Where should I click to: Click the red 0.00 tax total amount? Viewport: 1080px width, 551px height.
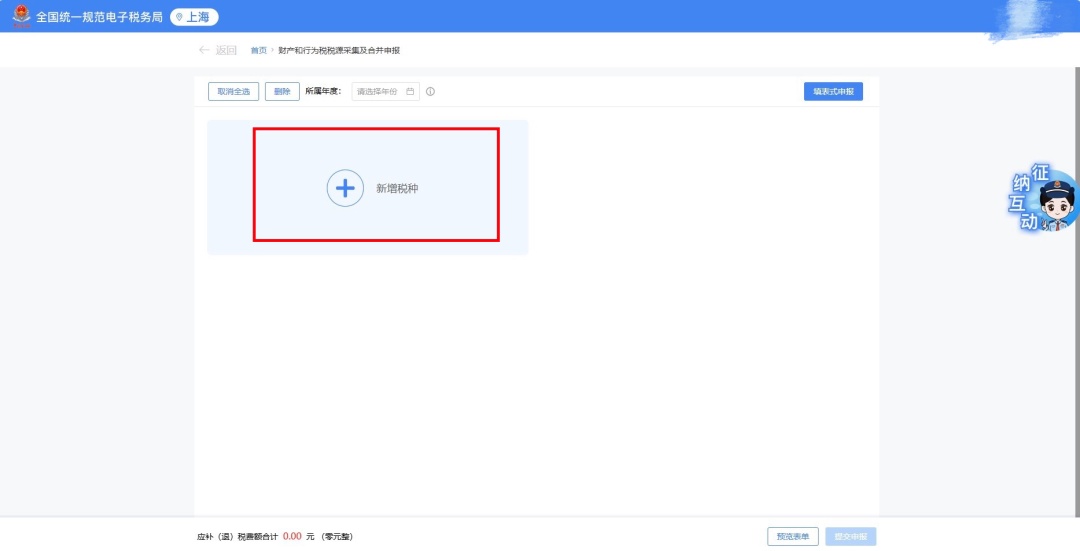[x=292, y=537]
